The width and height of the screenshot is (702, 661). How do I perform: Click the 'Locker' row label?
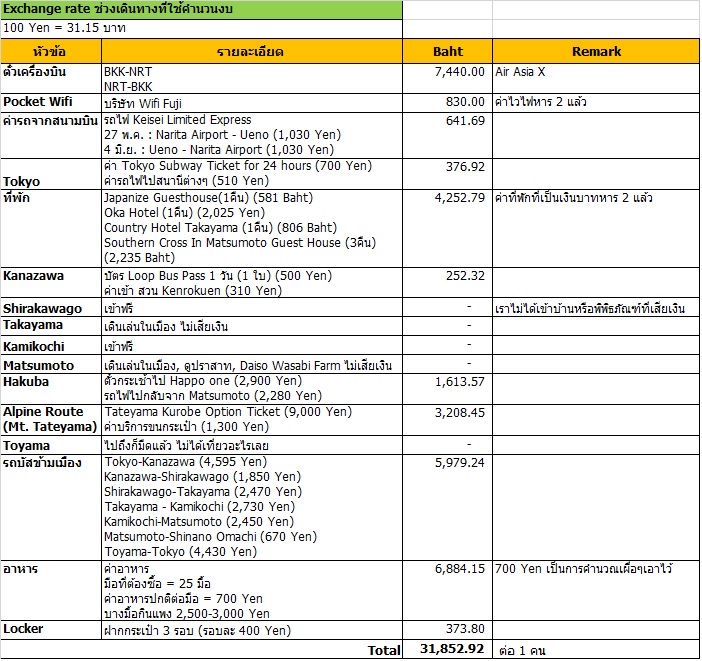[51, 630]
